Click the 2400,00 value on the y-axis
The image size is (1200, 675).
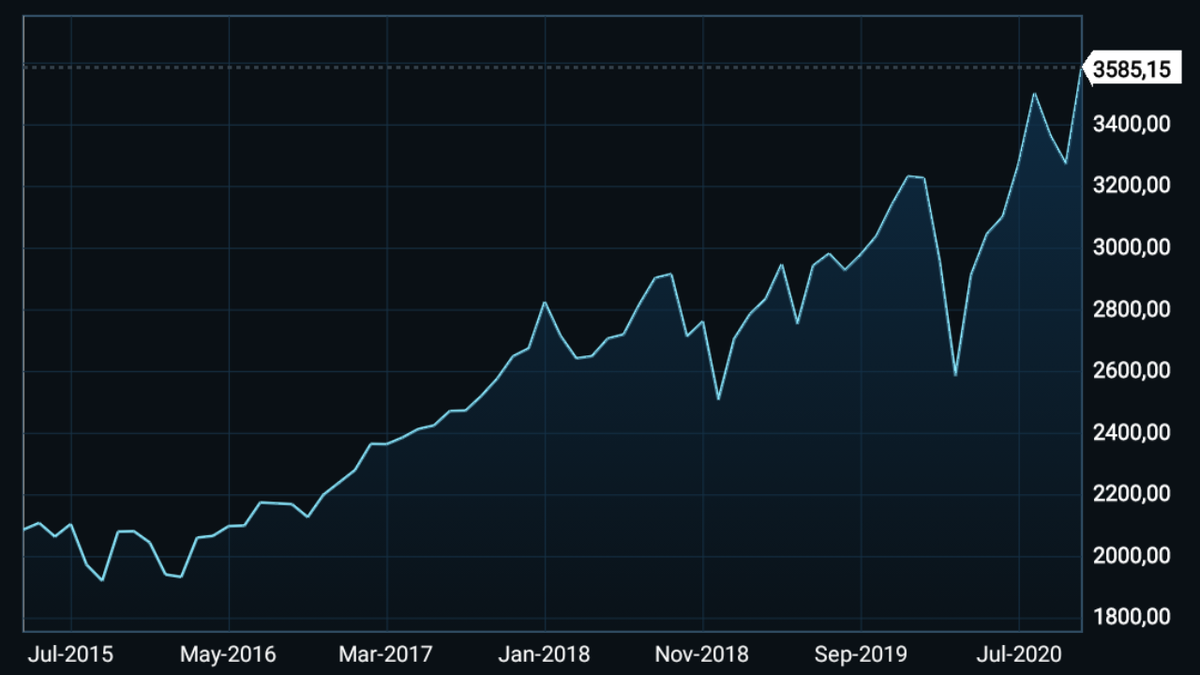pyautogui.click(x=1131, y=432)
